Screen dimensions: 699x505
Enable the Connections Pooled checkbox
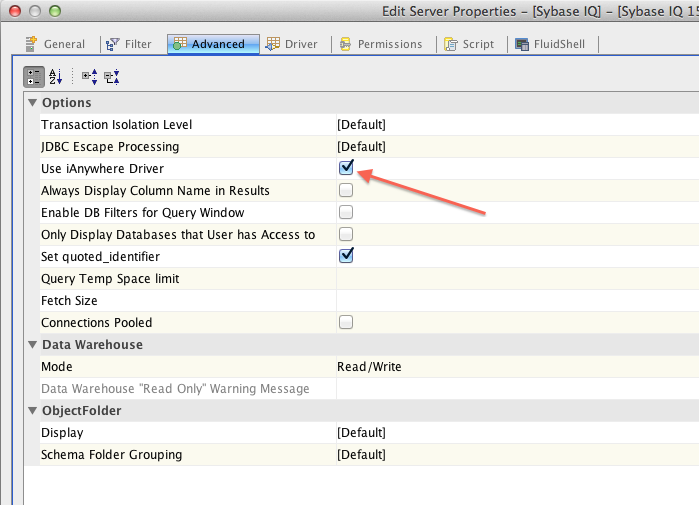coord(346,322)
